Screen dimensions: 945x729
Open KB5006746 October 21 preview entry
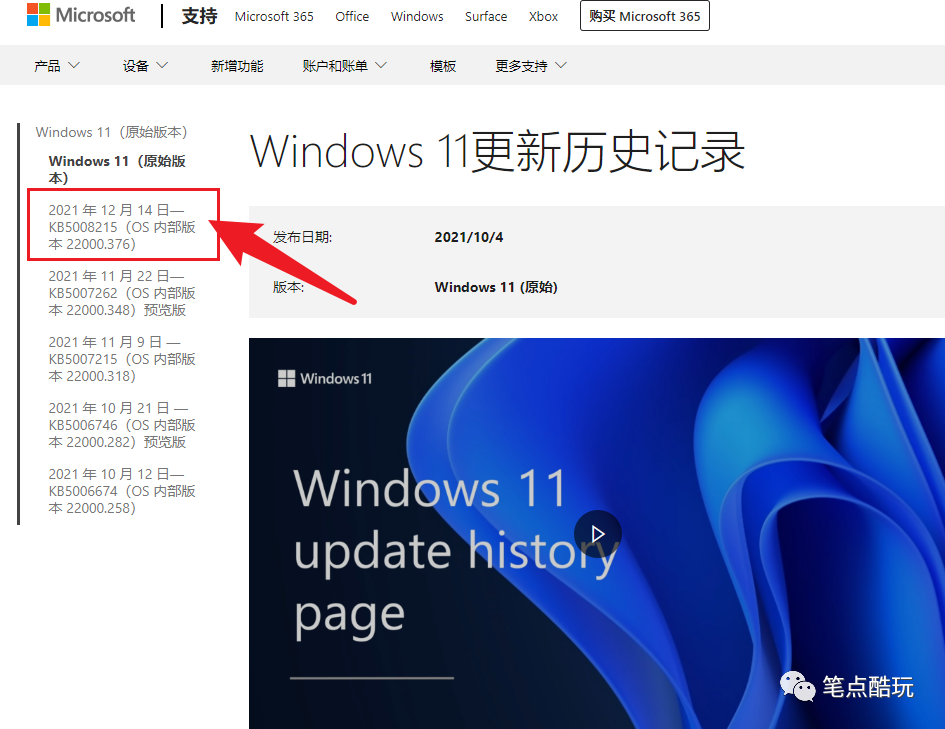[122, 425]
